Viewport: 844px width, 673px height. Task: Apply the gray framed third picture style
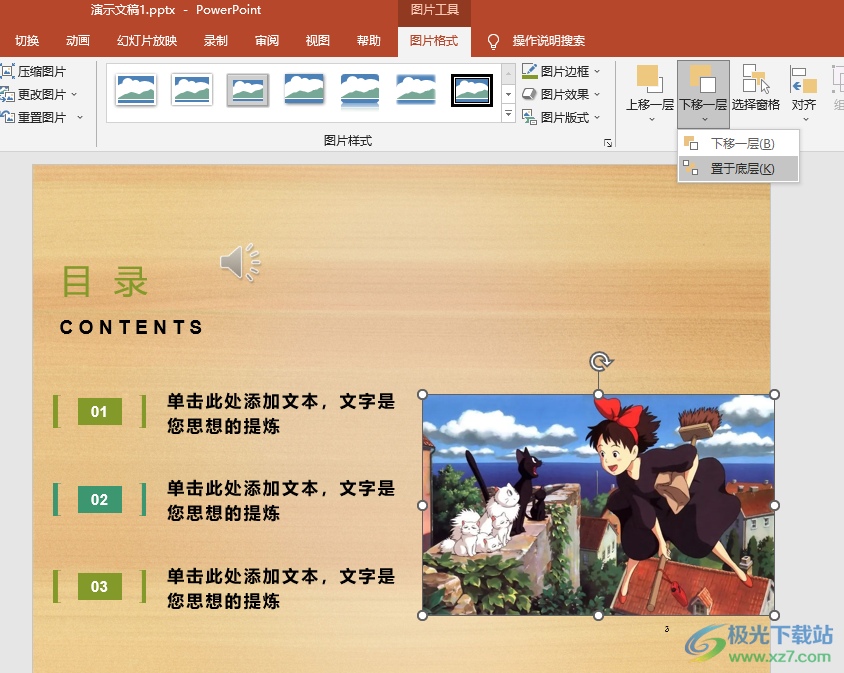coord(248,90)
